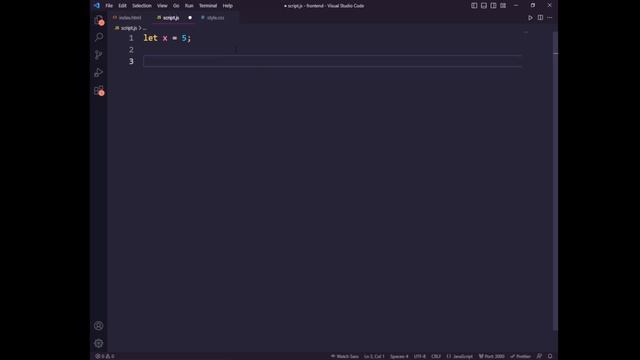The height and width of the screenshot is (360, 640).
Task: Open the Extensions view
Action: 99,90
